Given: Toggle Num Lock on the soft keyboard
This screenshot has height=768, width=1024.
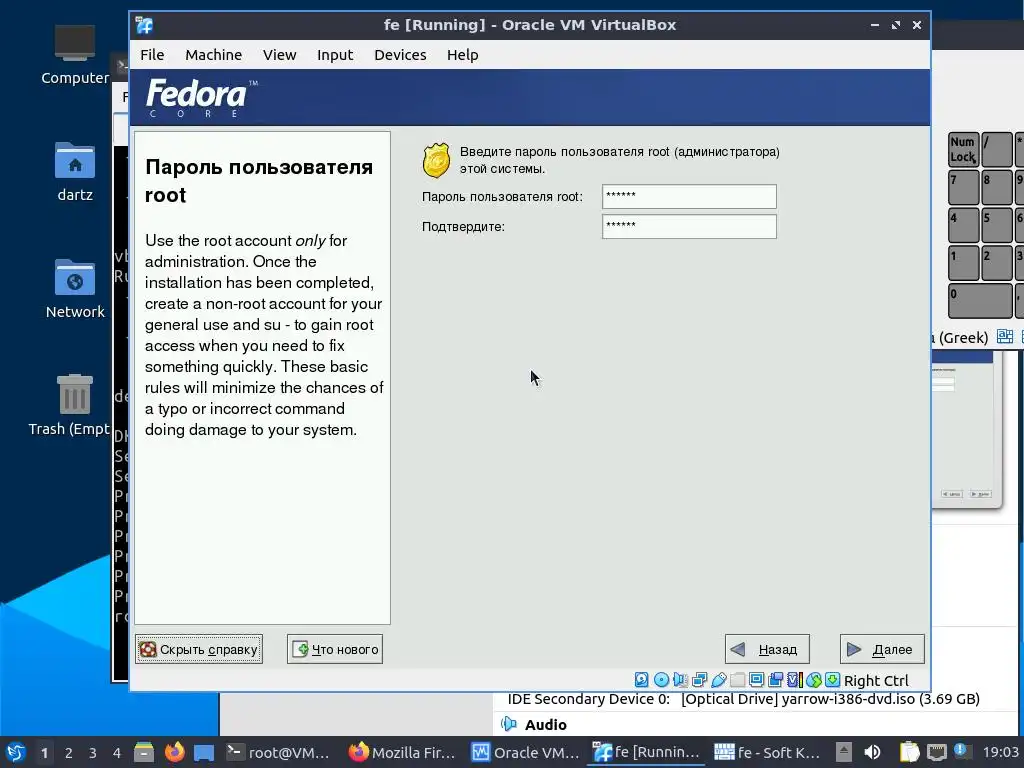Looking at the screenshot, I should 963,150.
